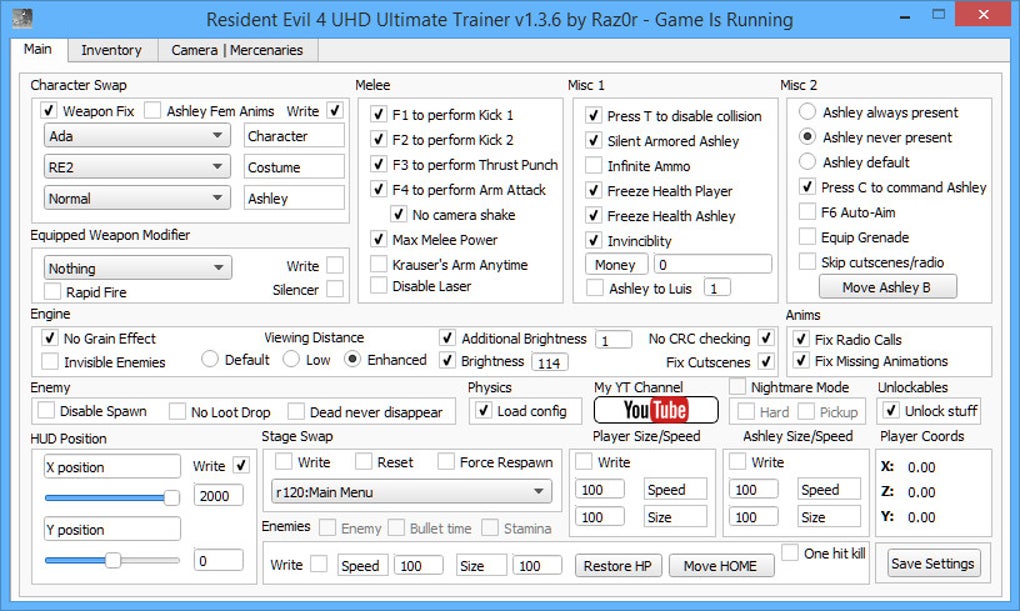This screenshot has width=1020, height=611.
Task: Toggle Freeze Health Player checkbox
Action: coord(593,191)
